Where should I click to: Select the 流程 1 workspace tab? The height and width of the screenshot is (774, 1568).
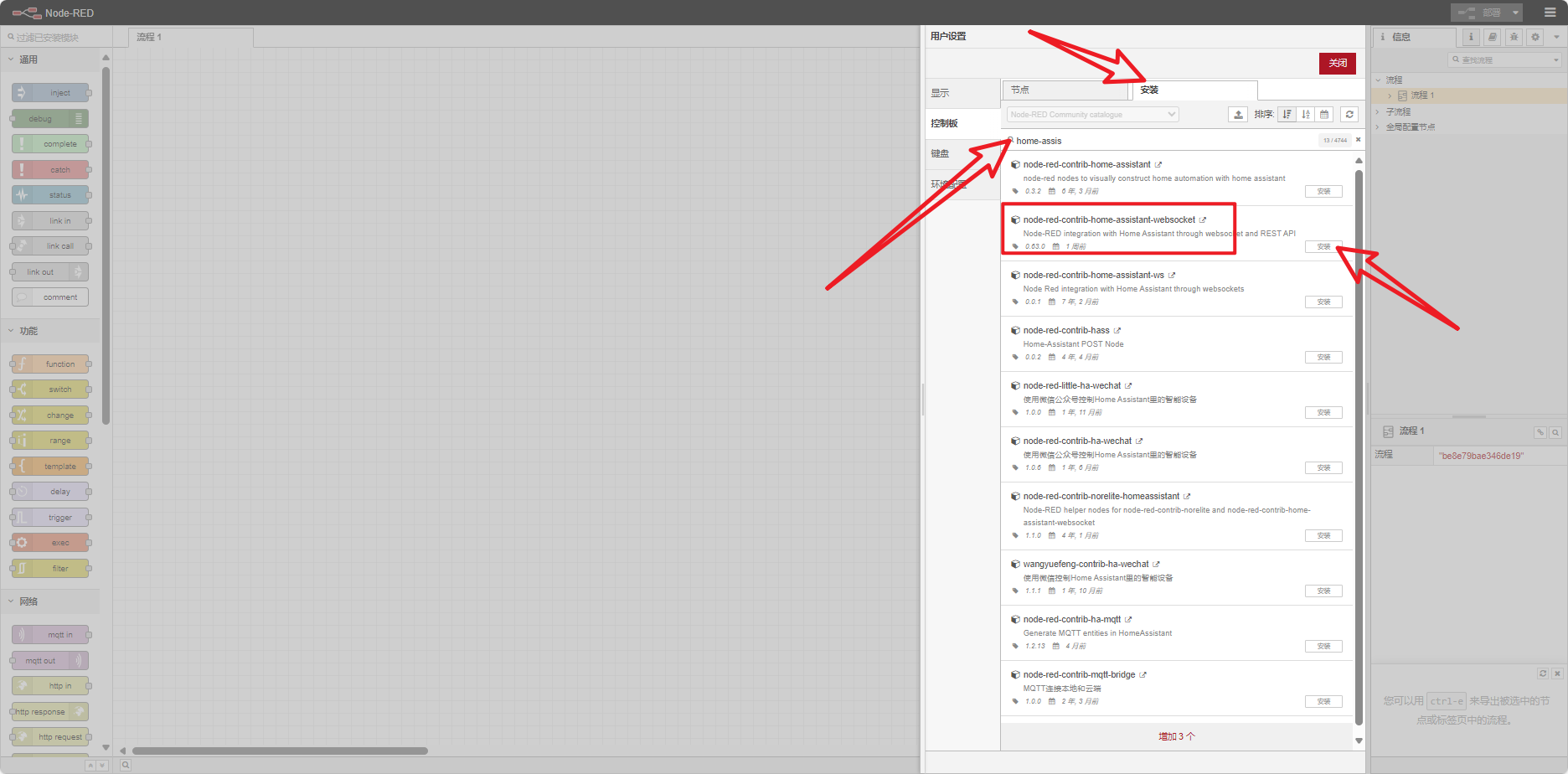[191, 37]
